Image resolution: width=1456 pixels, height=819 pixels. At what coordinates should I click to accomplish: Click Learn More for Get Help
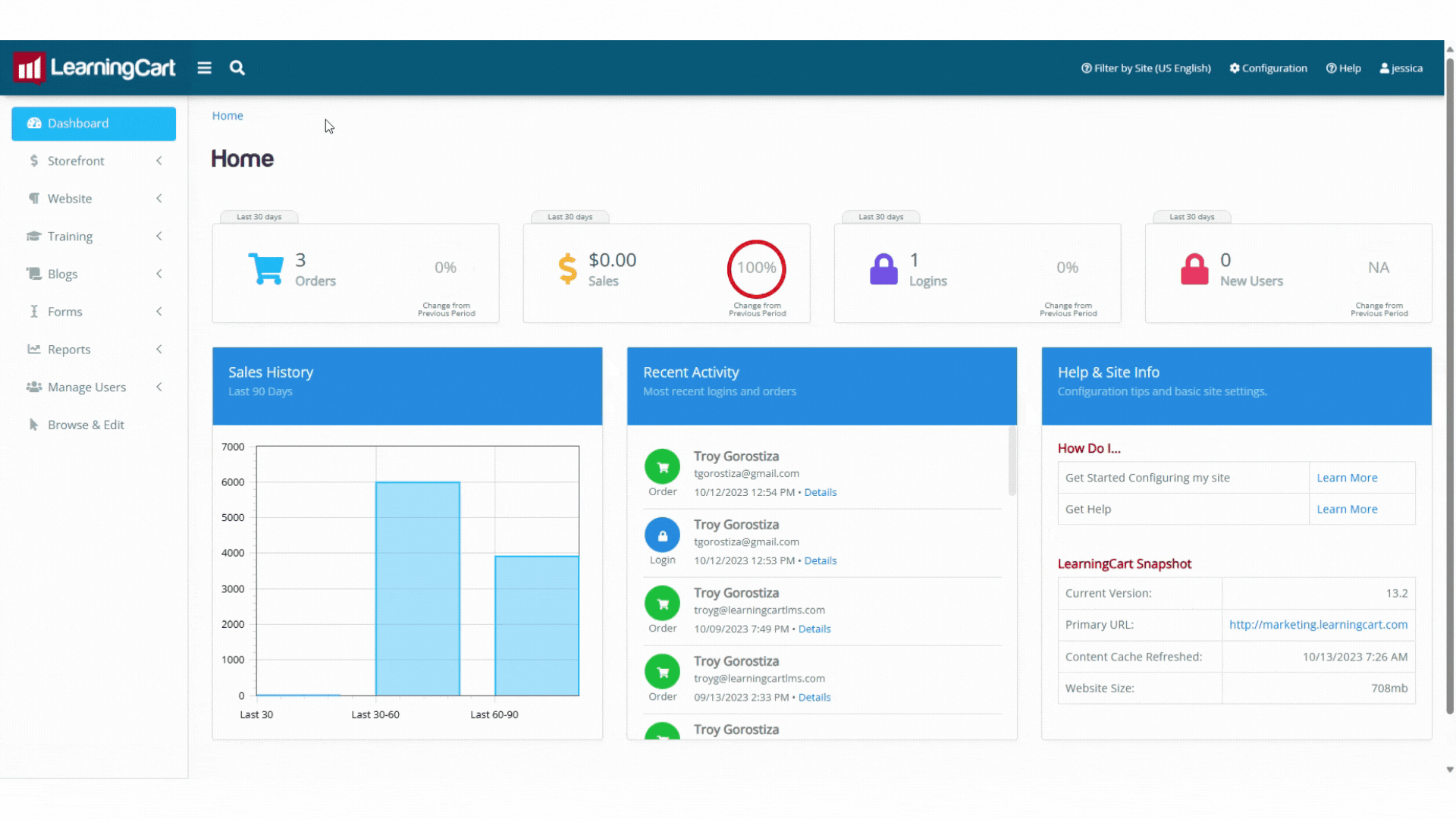coord(1347,509)
